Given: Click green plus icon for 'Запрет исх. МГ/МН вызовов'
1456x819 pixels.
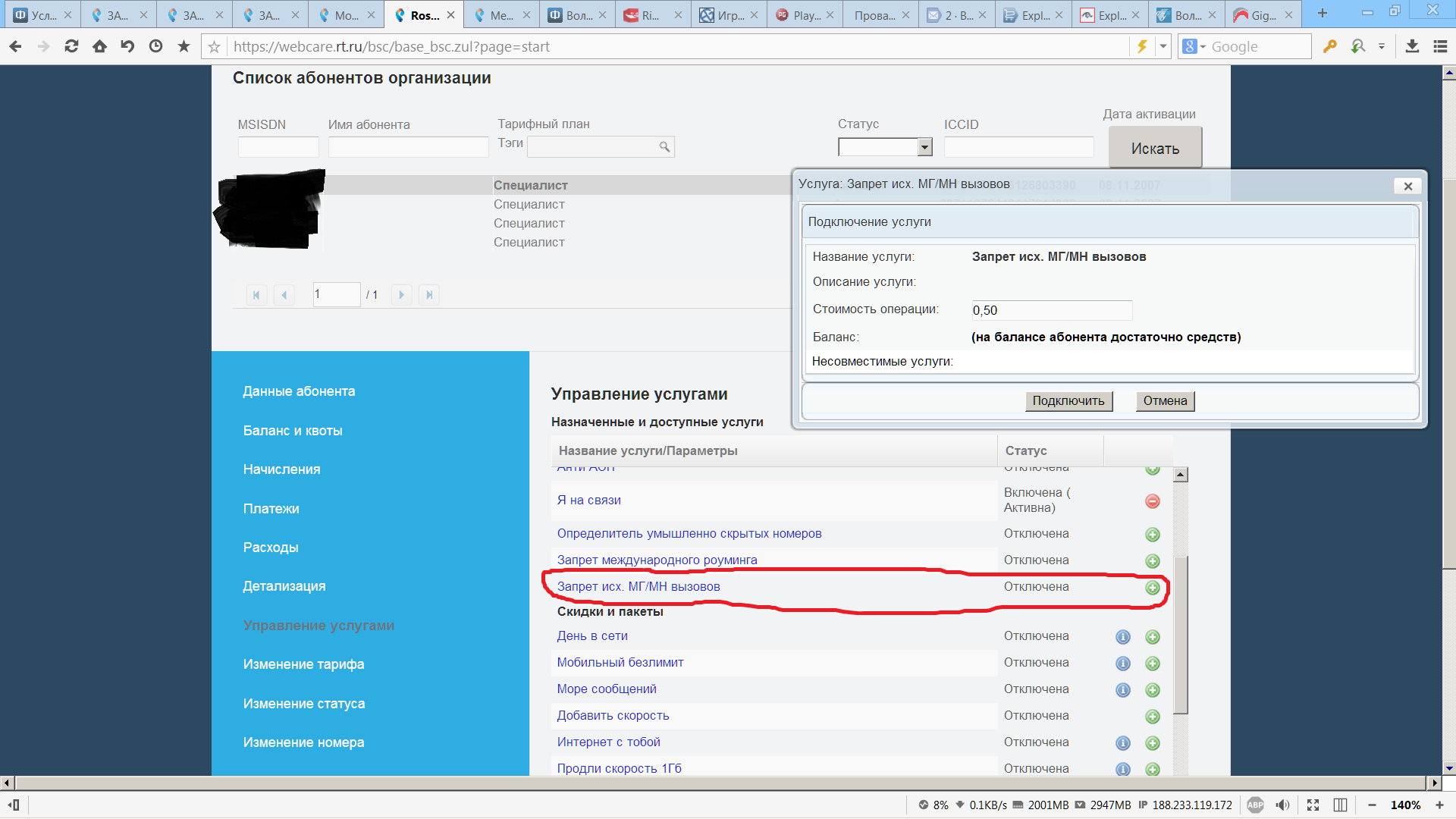Looking at the screenshot, I should pos(1152,588).
